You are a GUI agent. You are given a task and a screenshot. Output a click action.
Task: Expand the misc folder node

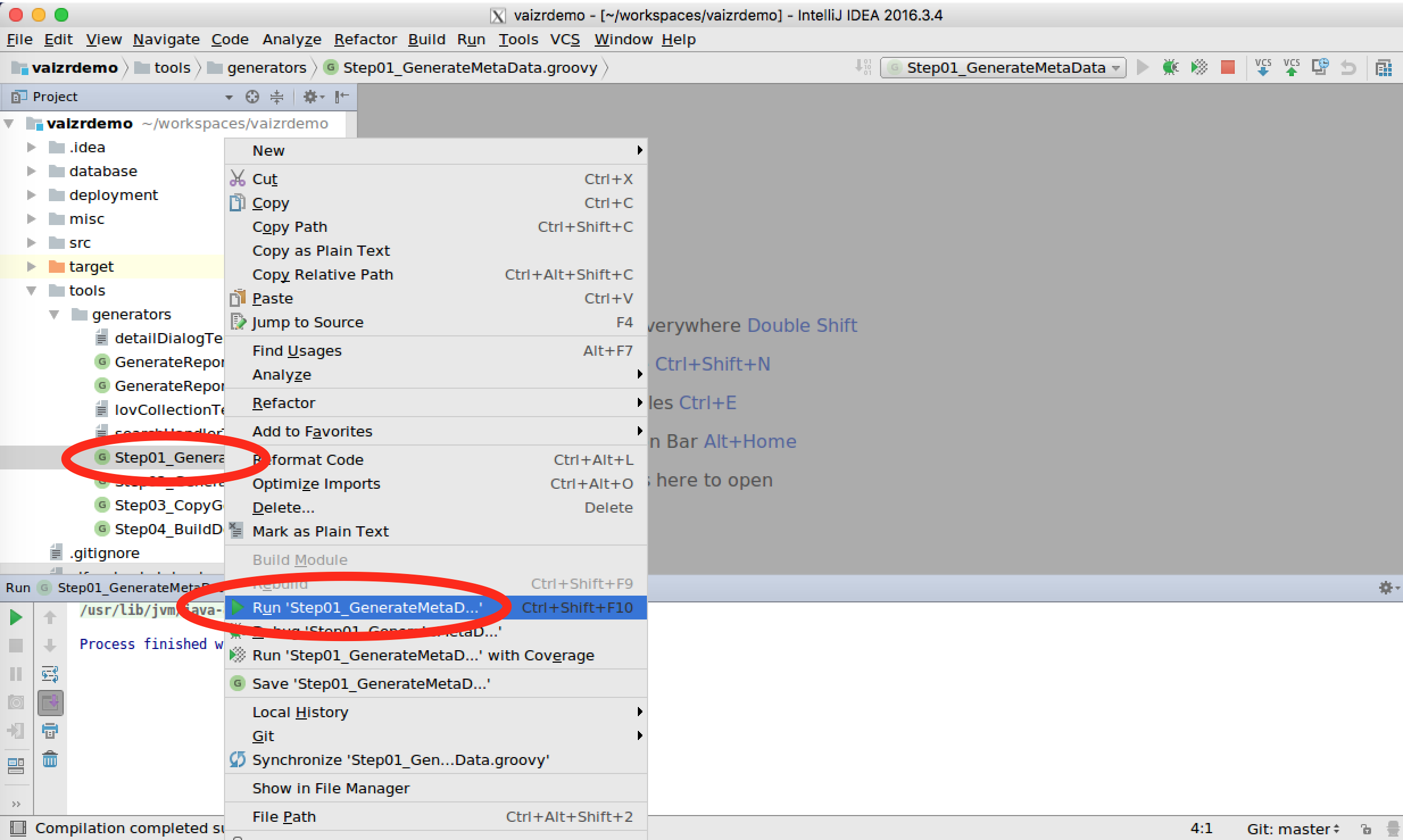pyautogui.click(x=32, y=219)
